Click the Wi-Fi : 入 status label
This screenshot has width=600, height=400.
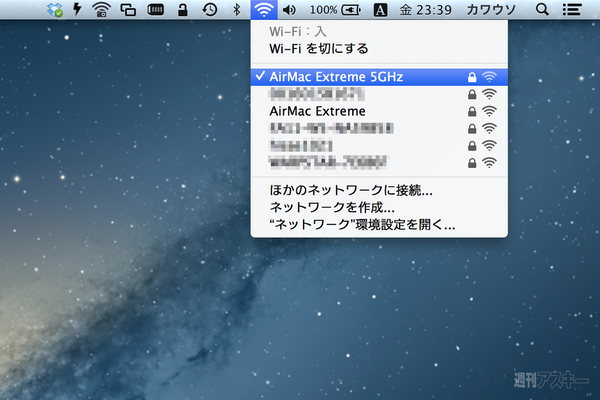pyautogui.click(x=298, y=31)
